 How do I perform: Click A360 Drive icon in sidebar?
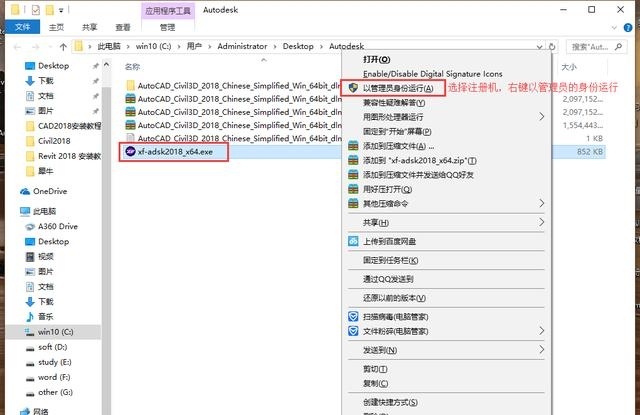(30, 226)
